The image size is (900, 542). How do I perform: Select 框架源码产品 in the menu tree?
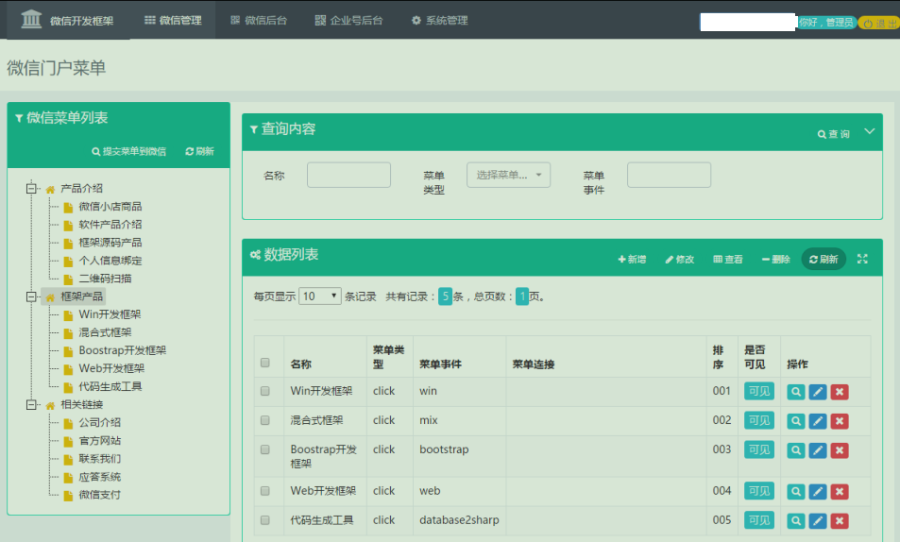pyautogui.click(x=110, y=242)
